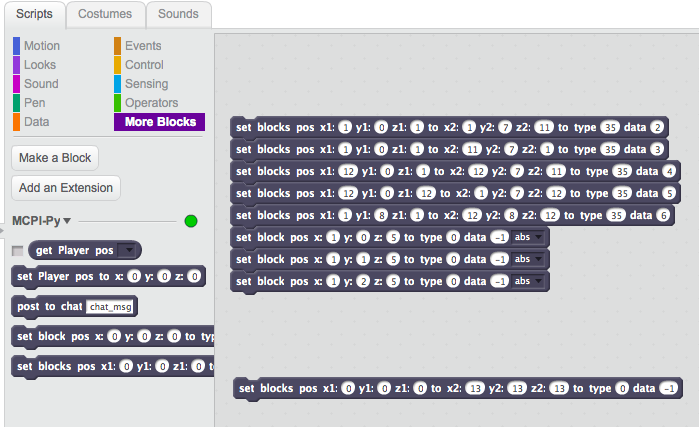The height and width of the screenshot is (427, 699).
Task: Open the Costumes tab
Action: [x=105, y=14]
